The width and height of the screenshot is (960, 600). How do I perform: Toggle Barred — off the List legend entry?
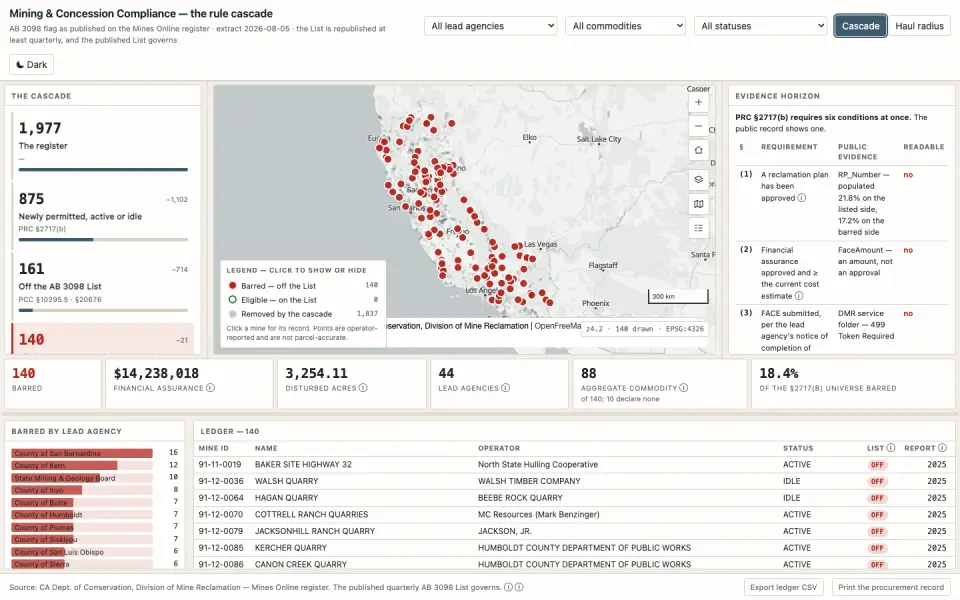pos(302,285)
